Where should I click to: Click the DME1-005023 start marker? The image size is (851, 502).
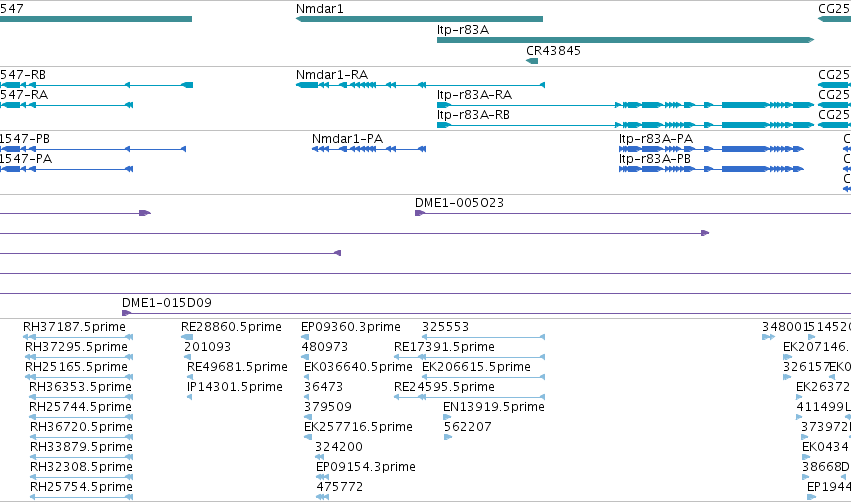420,213
